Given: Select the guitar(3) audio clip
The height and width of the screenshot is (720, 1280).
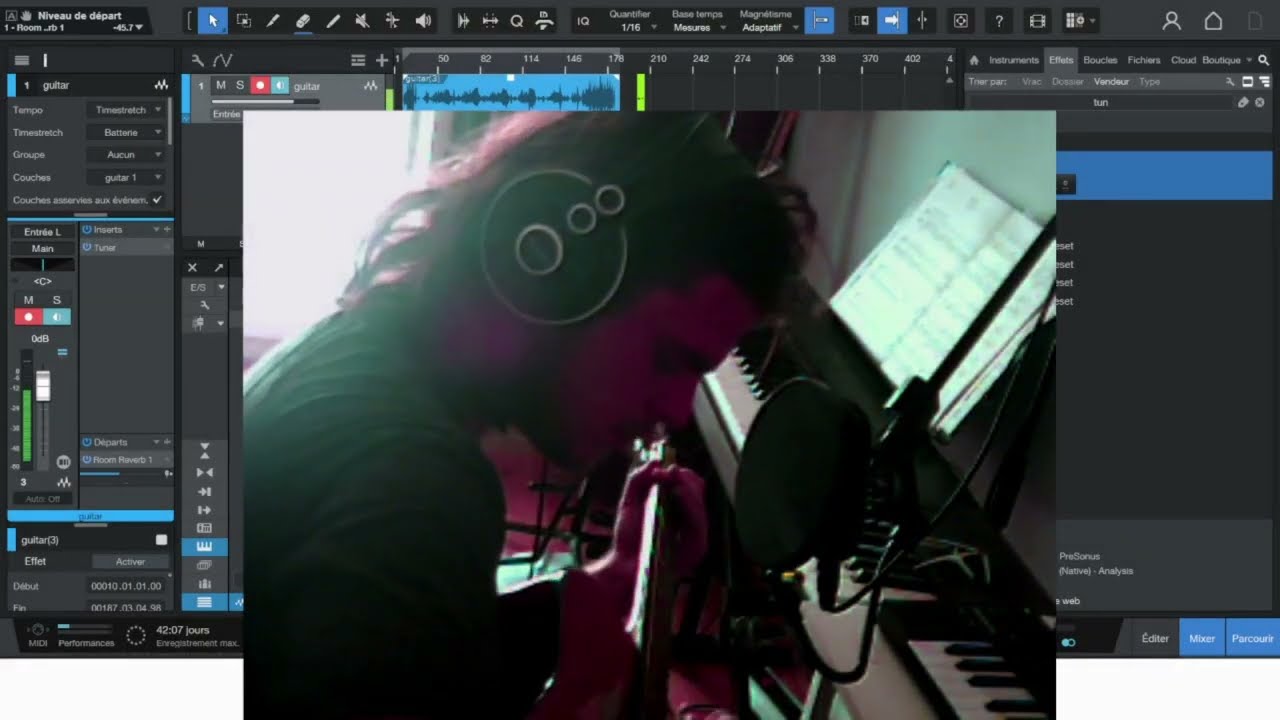Looking at the screenshot, I should [x=511, y=92].
